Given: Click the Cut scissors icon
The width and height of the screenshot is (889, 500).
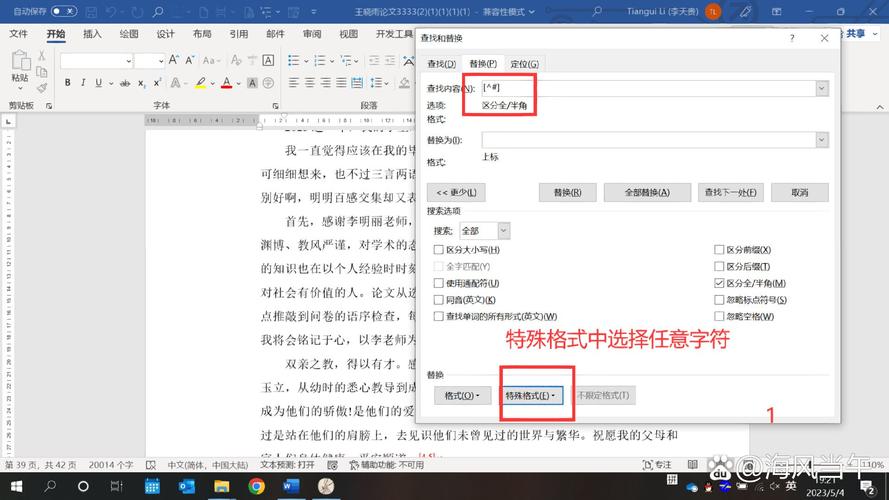Looking at the screenshot, I should point(41,56).
